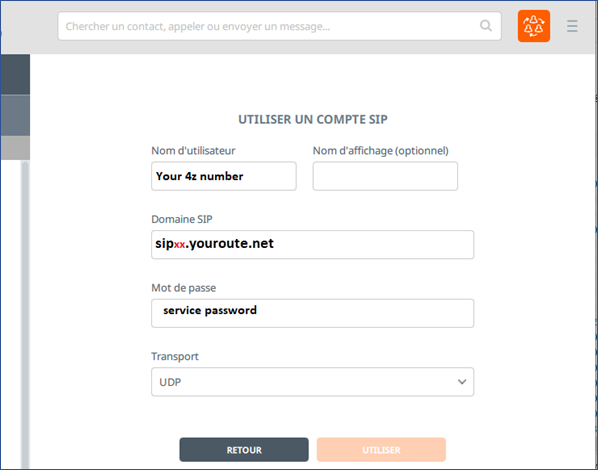Open the hamburger menu icon
Image resolution: width=598 pixels, height=470 pixels.
click(x=572, y=26)
